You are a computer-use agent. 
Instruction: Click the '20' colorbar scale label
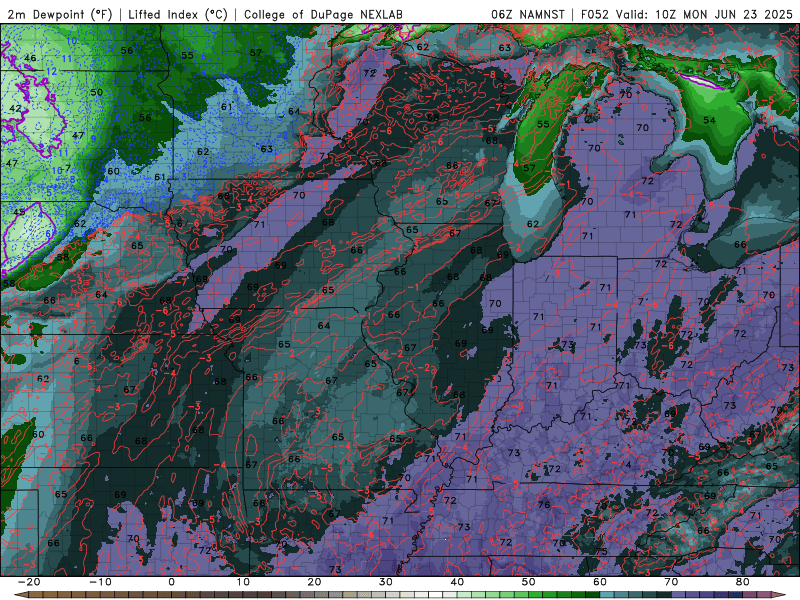[314, 582]
